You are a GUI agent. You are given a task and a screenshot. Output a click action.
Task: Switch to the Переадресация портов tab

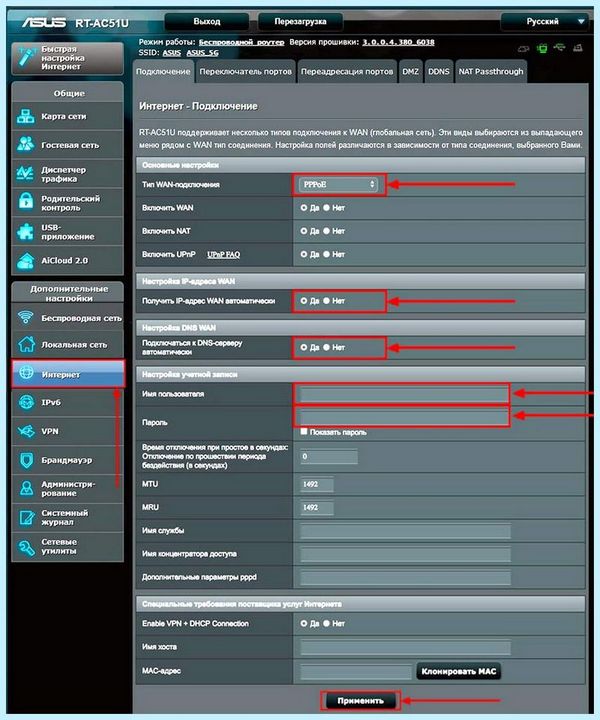click(x=347, y=72)
